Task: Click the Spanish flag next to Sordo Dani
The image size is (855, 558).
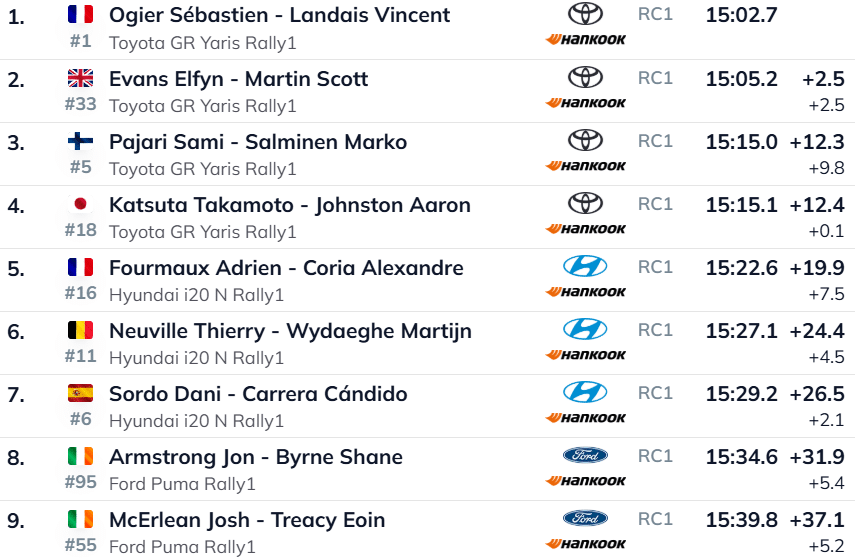Action: [x=80, y=393]
